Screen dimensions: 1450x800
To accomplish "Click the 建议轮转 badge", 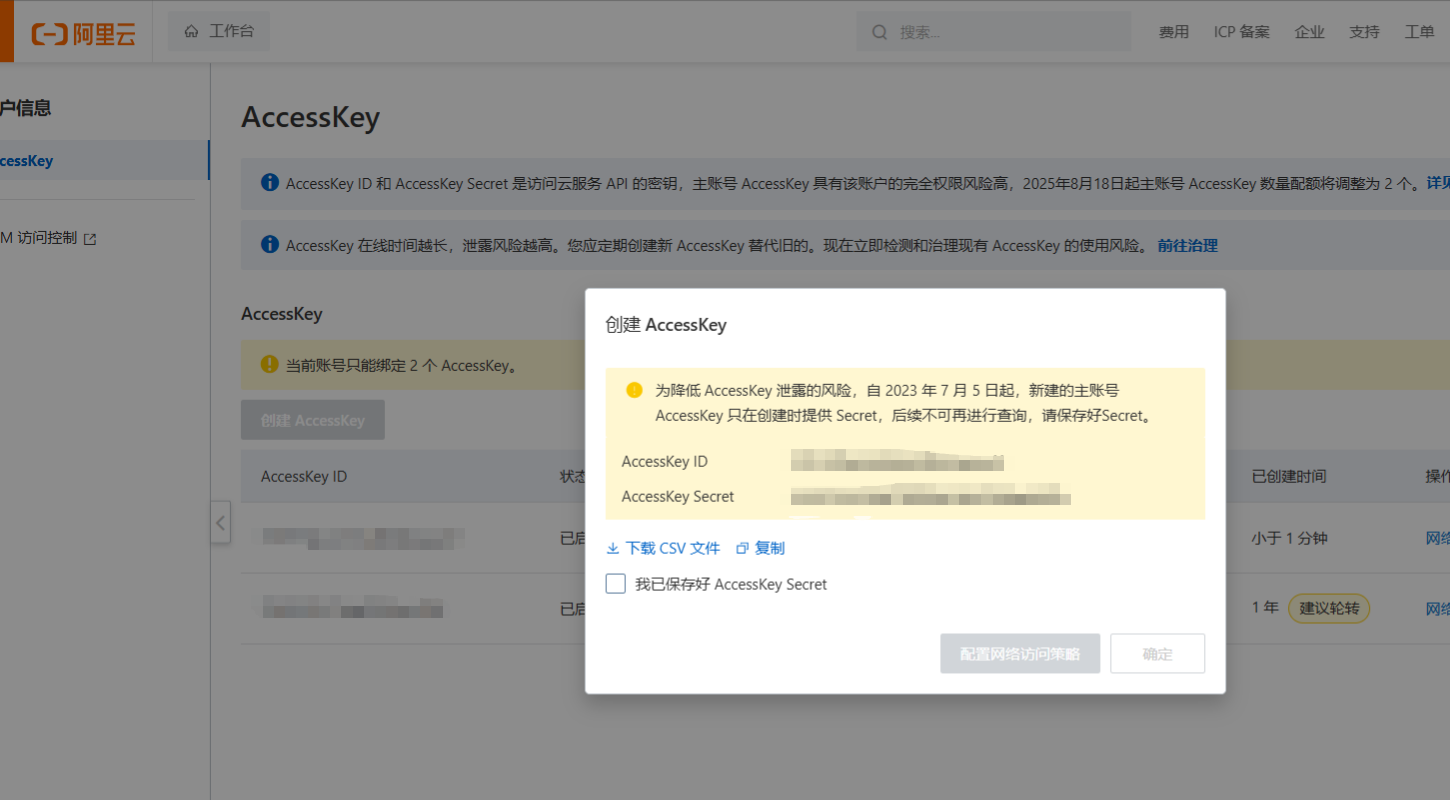I will [x=1328, y=608].
